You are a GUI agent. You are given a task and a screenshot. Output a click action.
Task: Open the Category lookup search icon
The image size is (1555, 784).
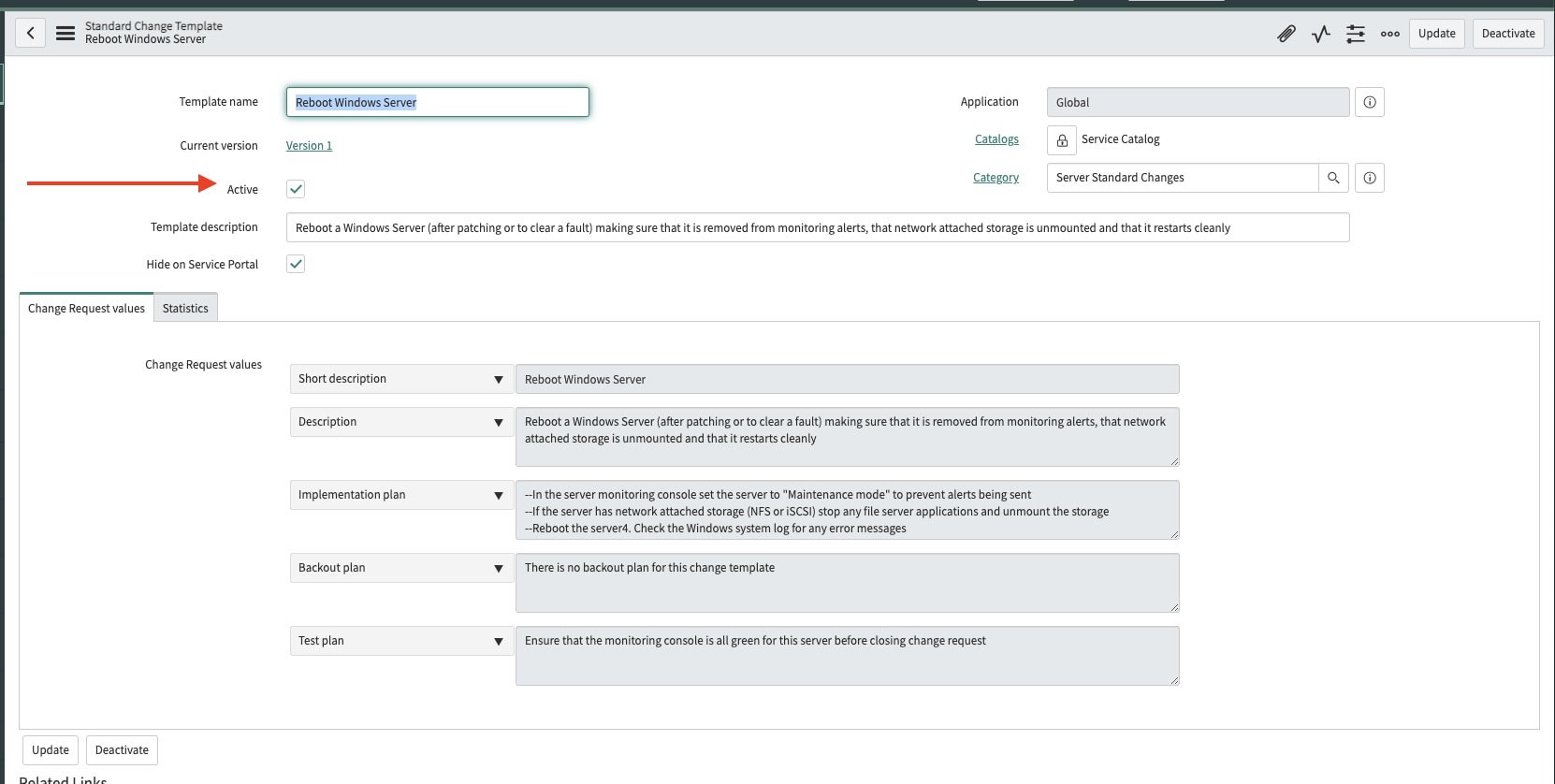pos(1333,178)
